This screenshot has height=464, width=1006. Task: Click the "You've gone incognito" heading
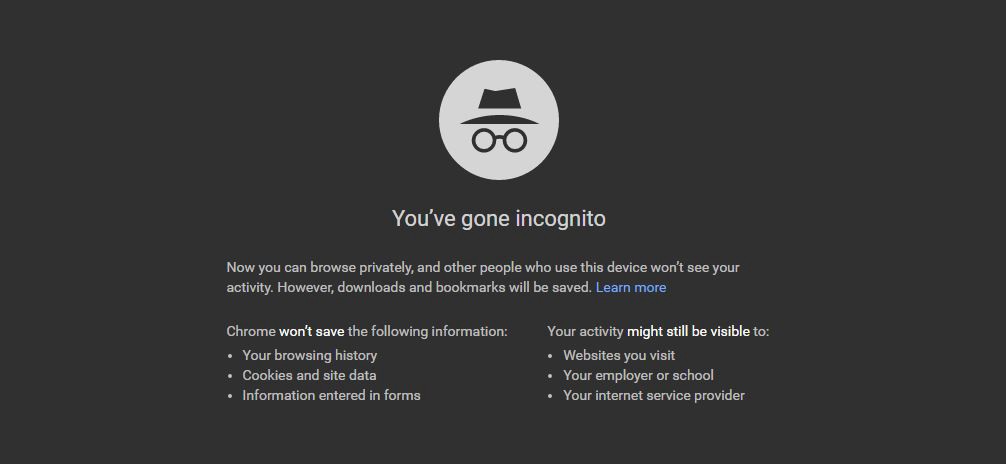point(498,218)
